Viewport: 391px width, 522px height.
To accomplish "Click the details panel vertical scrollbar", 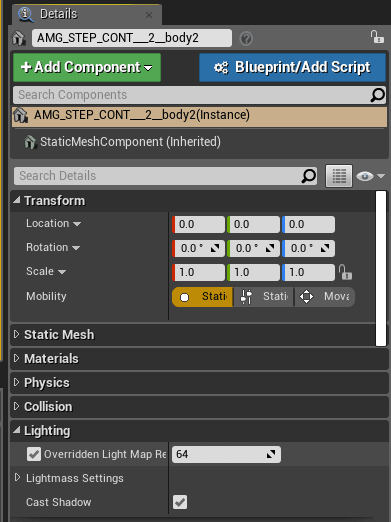I will pos(381,268).
